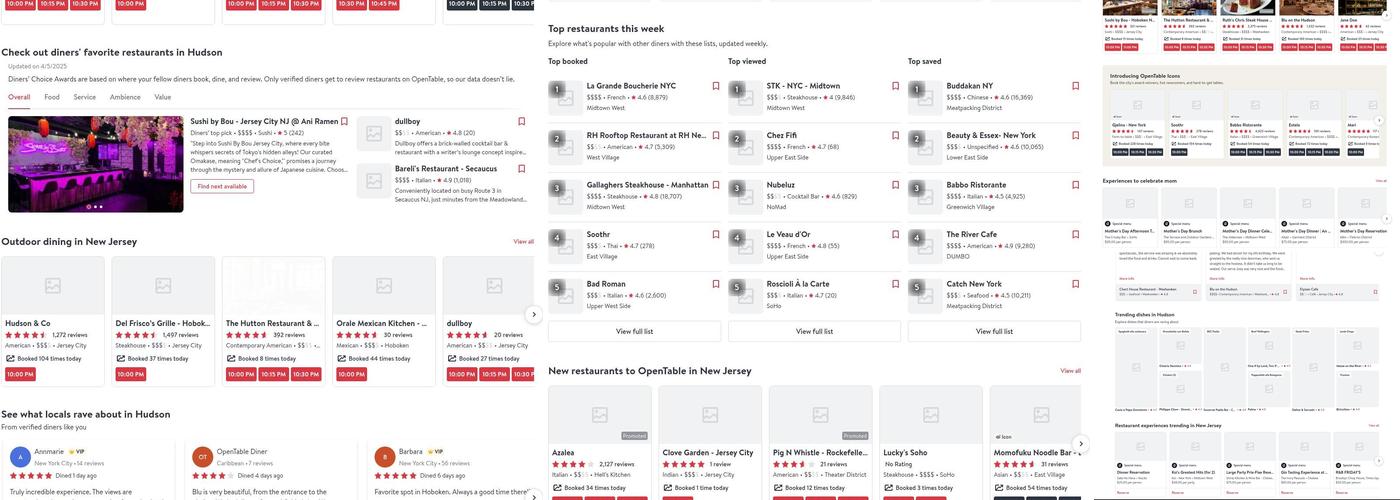The width and height of the screenshot is (1400, 500).
Task: Save STK - NYC - Midtown to favorites
Action: click(896, 86)
